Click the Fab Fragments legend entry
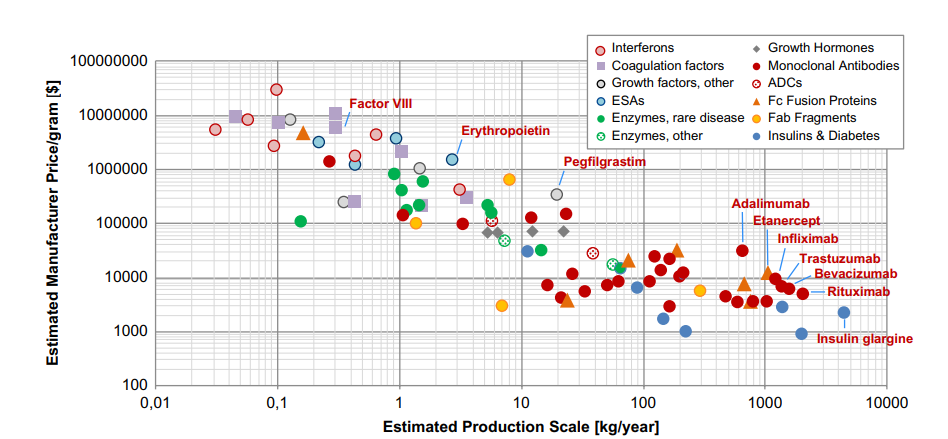Screen dimensions: 948x439 pos(805,118)
